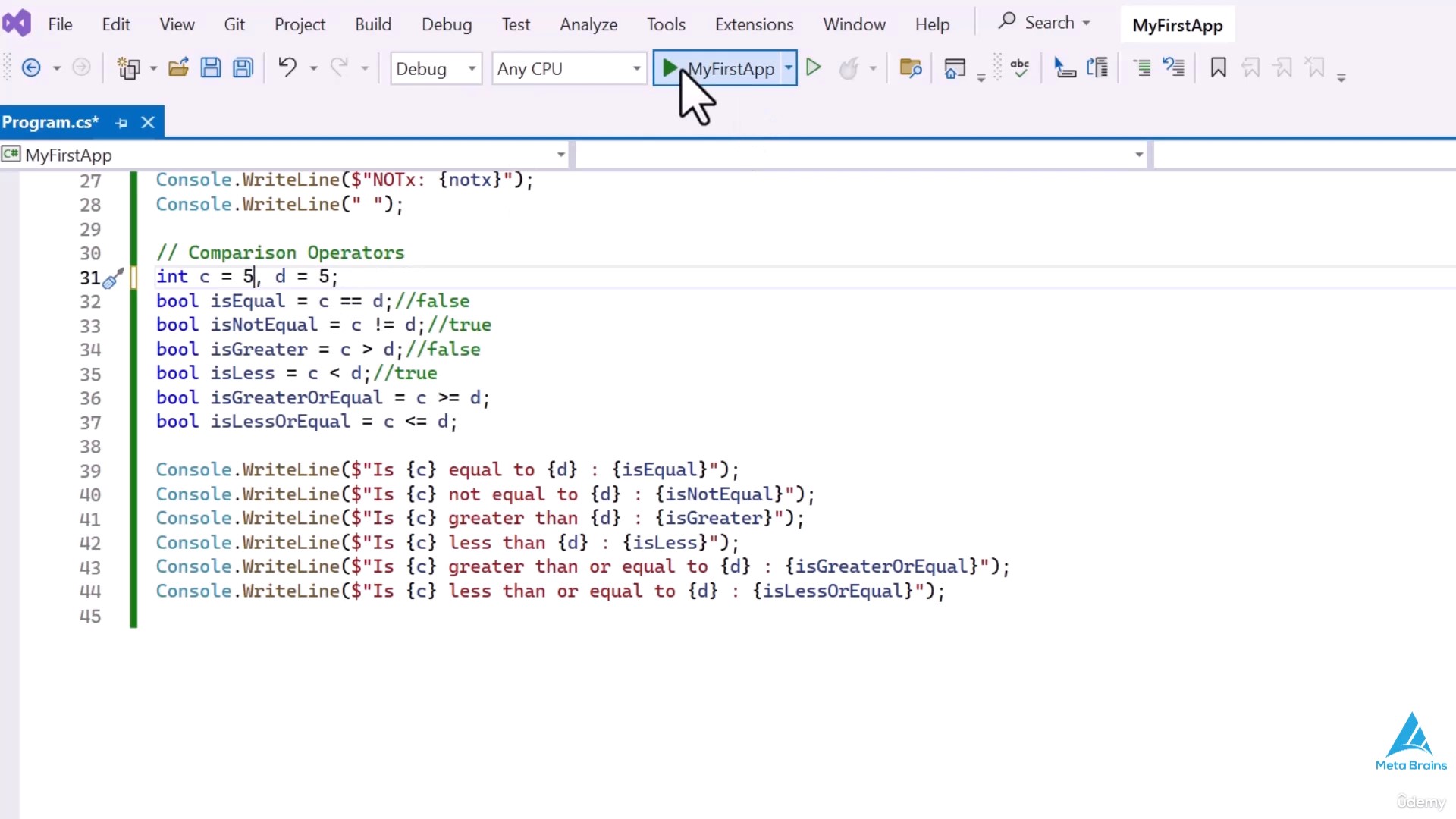Click the screwdriver quick actions icon on line 31
Image resolution: width=1456 pixels, height=819 pixels.
(x=113, y=278)
